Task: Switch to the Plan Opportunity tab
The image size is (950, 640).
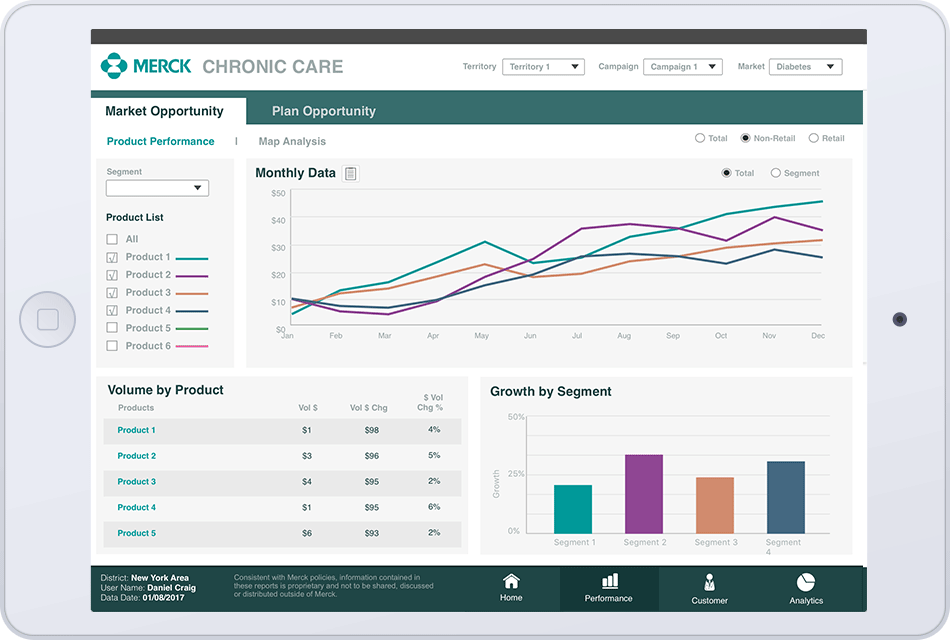Action: (x=322, y=111)
